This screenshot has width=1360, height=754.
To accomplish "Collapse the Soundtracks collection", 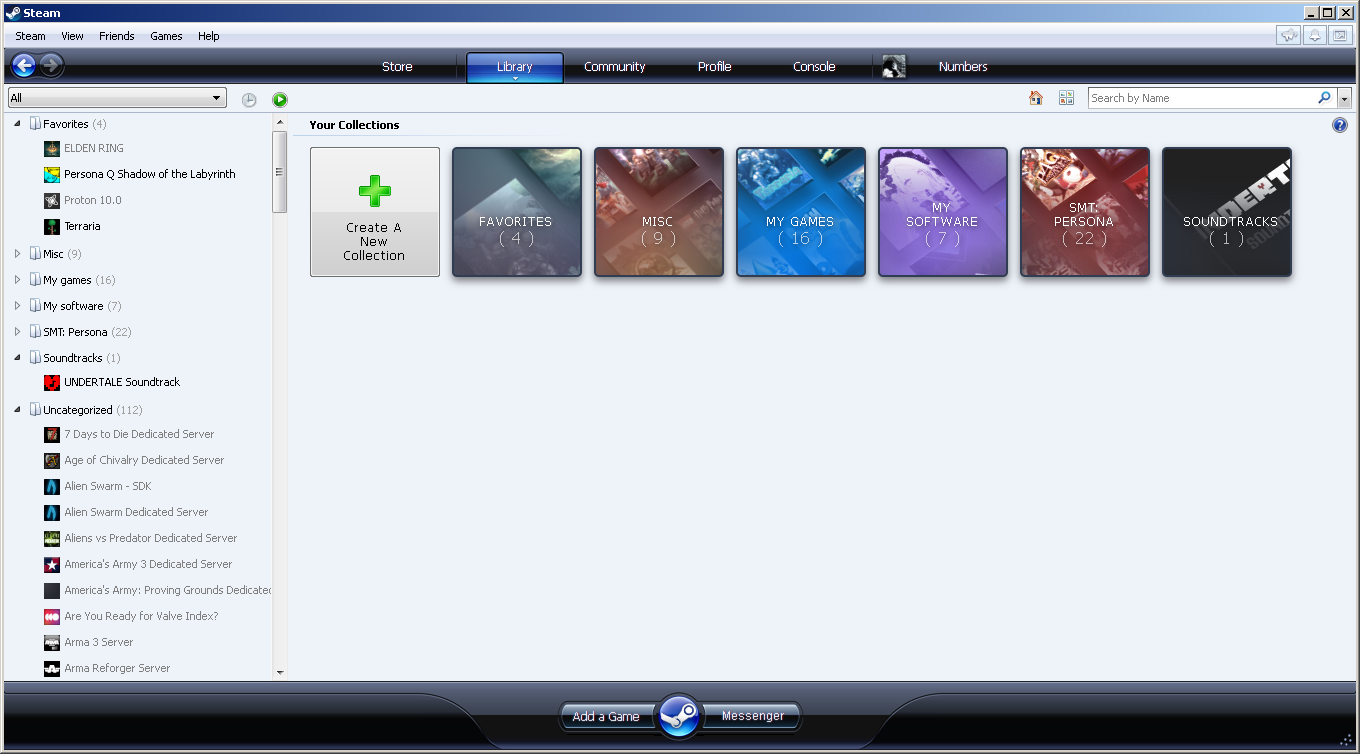I will pos(18,358).
